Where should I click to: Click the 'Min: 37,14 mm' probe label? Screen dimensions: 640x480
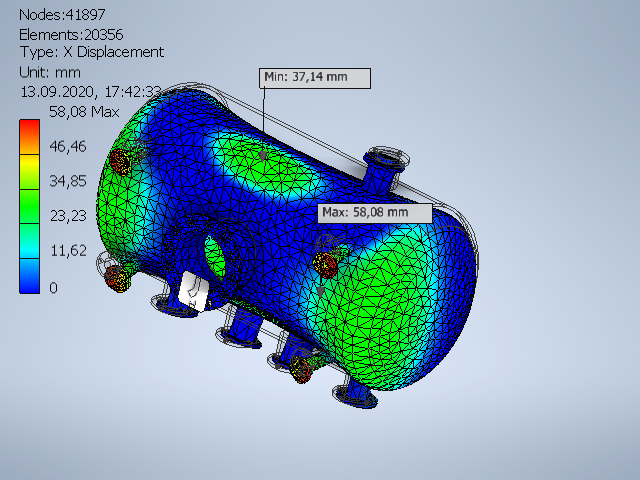[x=315, y=78]
